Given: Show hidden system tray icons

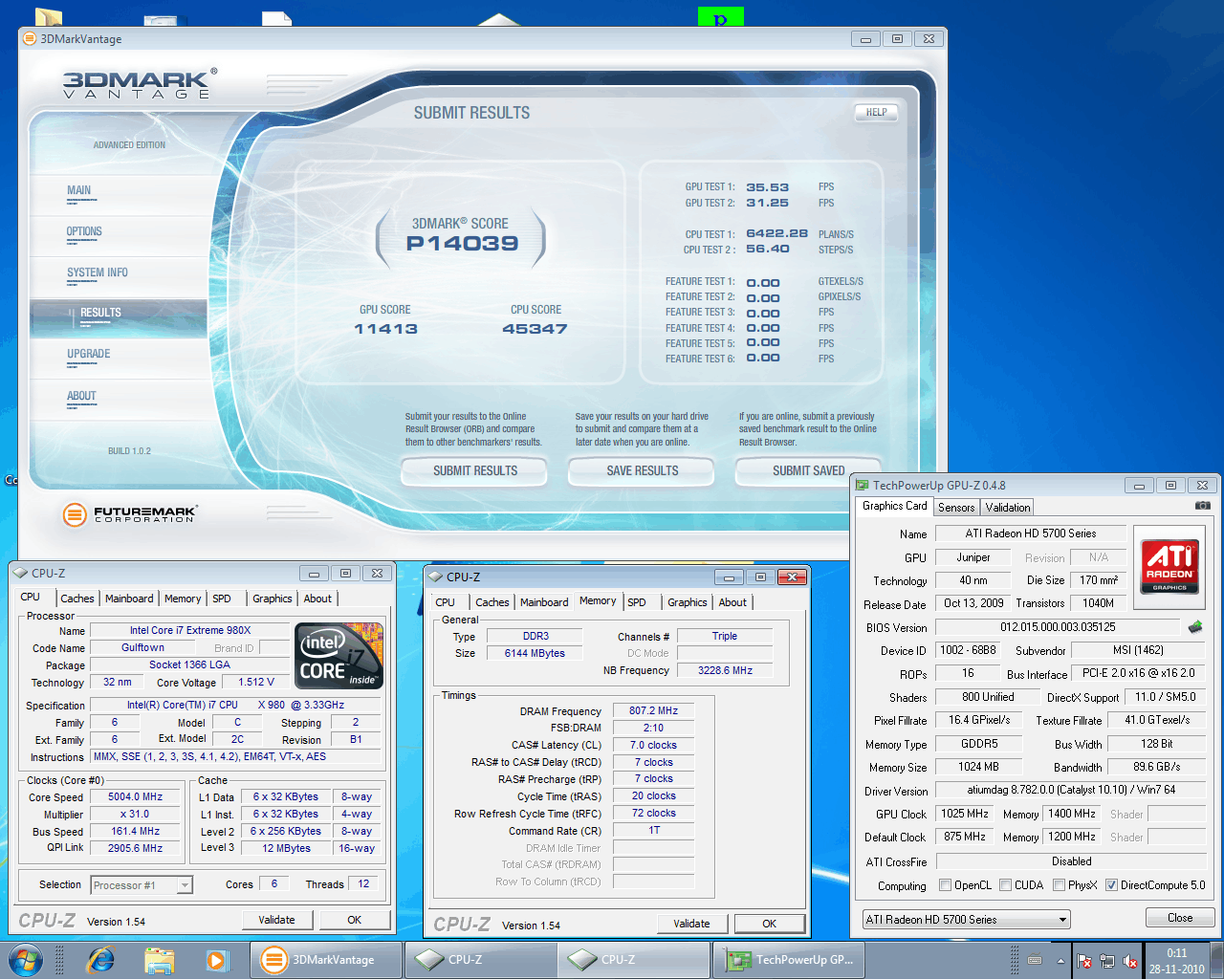Looking at the screenshot, I should coord(1060,961).
